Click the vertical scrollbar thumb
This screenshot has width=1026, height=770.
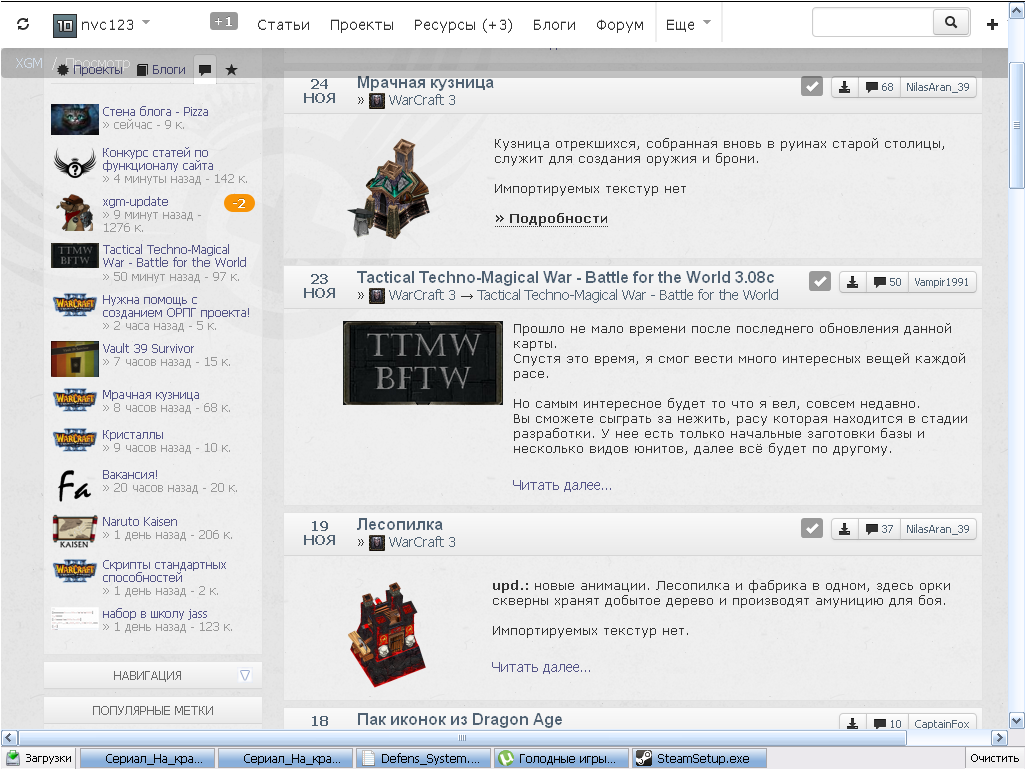pos(1016,124)
